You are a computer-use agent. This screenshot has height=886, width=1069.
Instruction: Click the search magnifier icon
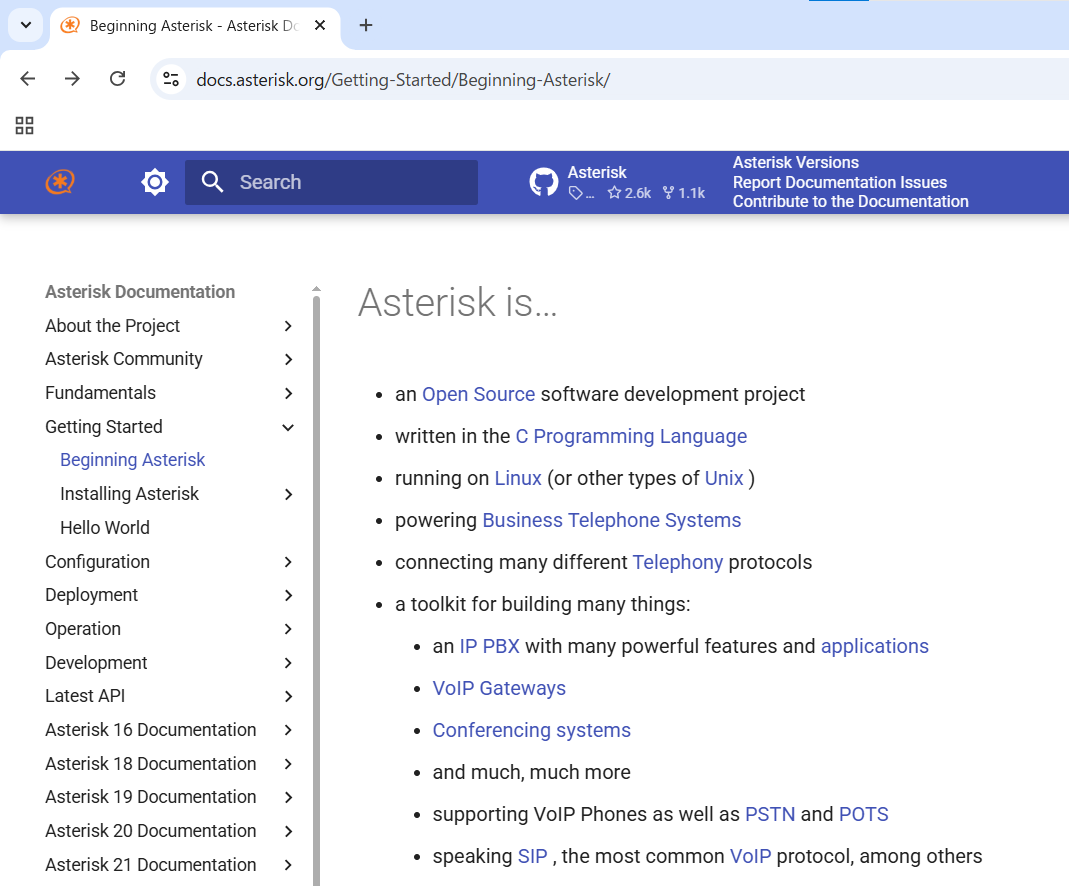point(212,182)
